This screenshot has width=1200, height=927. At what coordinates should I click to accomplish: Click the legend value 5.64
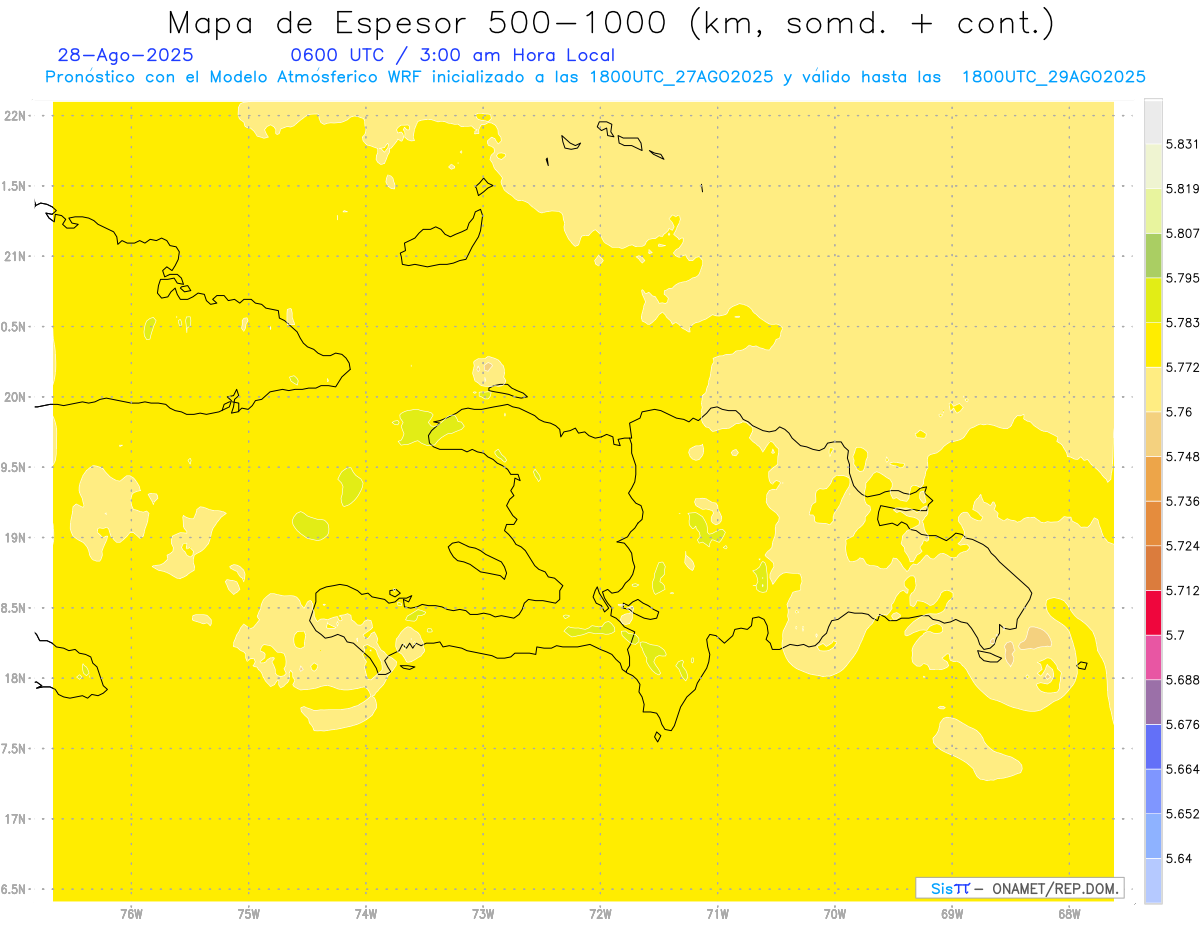[1179, 858]
